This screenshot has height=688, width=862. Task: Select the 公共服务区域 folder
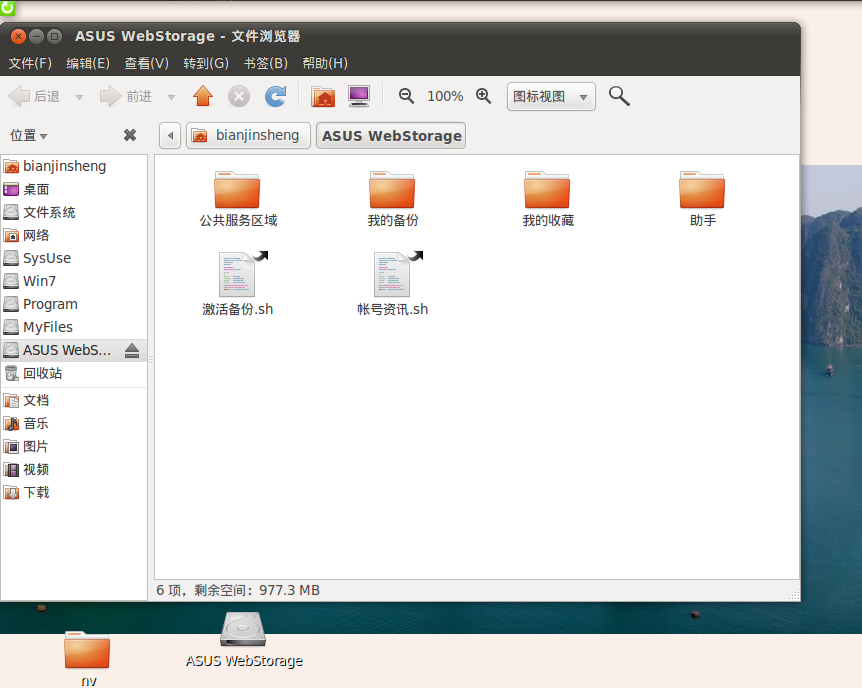237,199
